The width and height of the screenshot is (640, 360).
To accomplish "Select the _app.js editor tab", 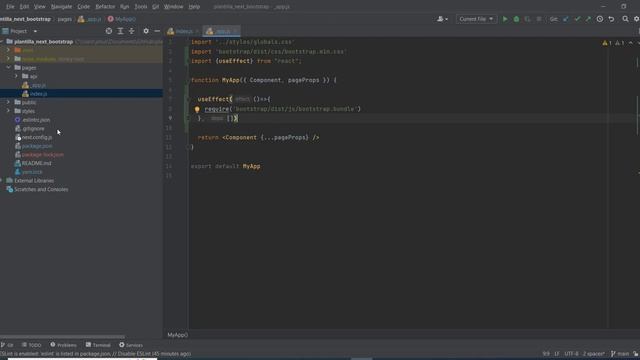I will pos(222,31).
